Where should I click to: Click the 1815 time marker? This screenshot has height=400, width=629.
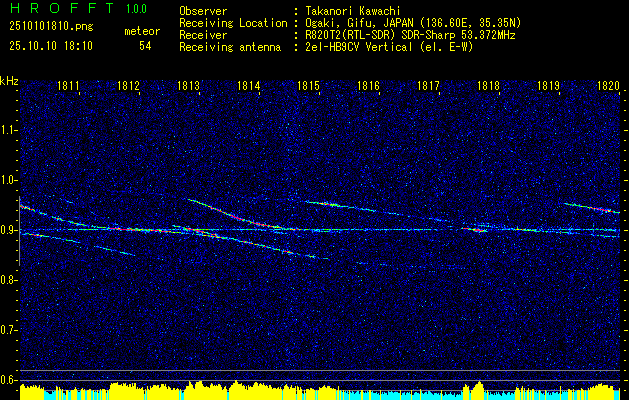pos(308,86)
